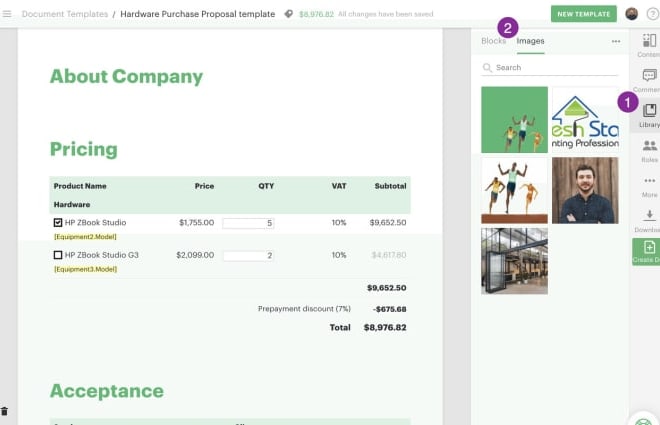This screenshot has width=660, height=425.
Task: Edit QTY field for HP ZBook Studio
Action: click(248, 223)
